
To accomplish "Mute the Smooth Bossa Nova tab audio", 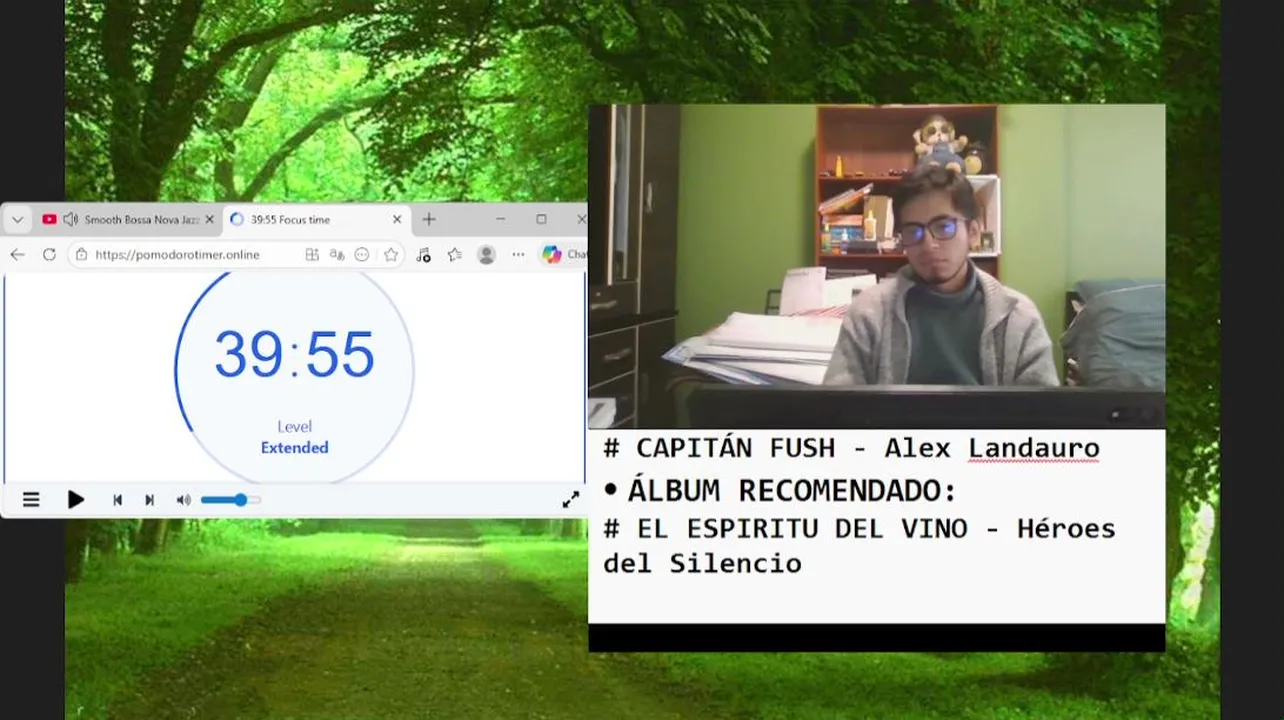I will (x=70, y=219).
